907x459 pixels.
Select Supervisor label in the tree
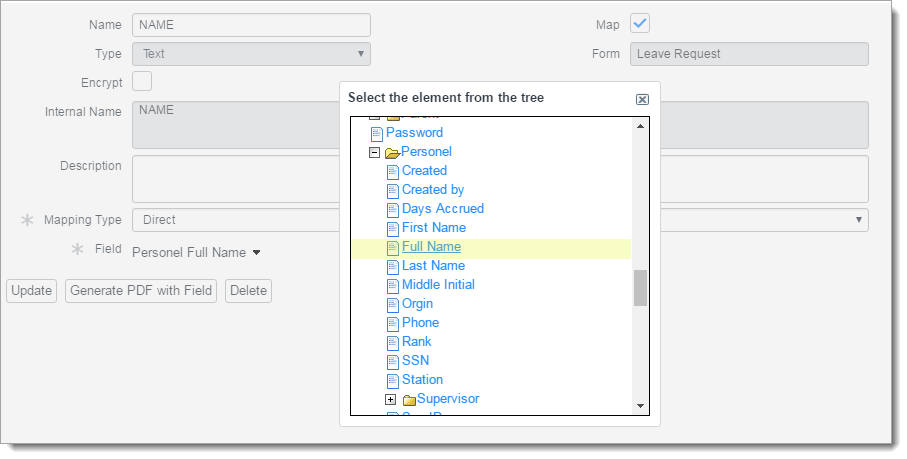(x=448, y=399)
